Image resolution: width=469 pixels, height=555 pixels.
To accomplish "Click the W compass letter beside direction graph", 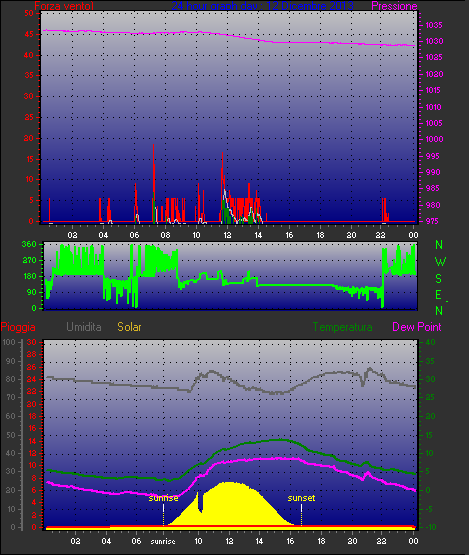I will coord(440,262).
